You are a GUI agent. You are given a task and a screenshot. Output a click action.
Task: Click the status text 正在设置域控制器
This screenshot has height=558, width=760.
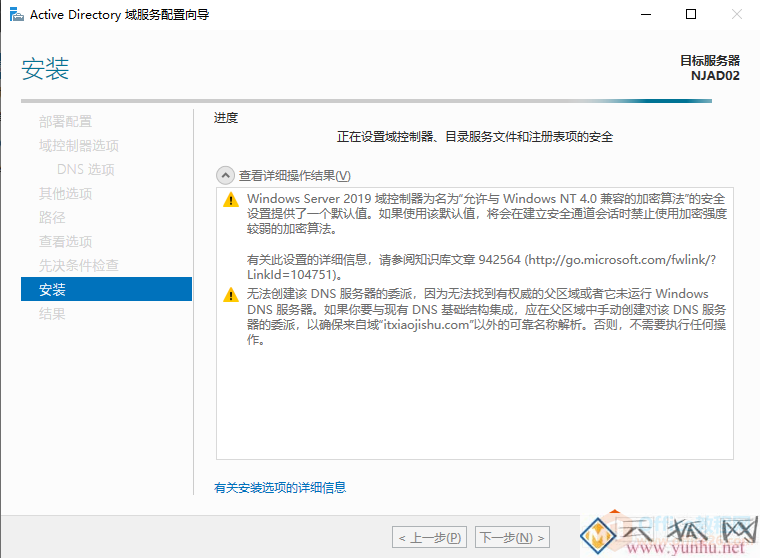click(475, 137)
